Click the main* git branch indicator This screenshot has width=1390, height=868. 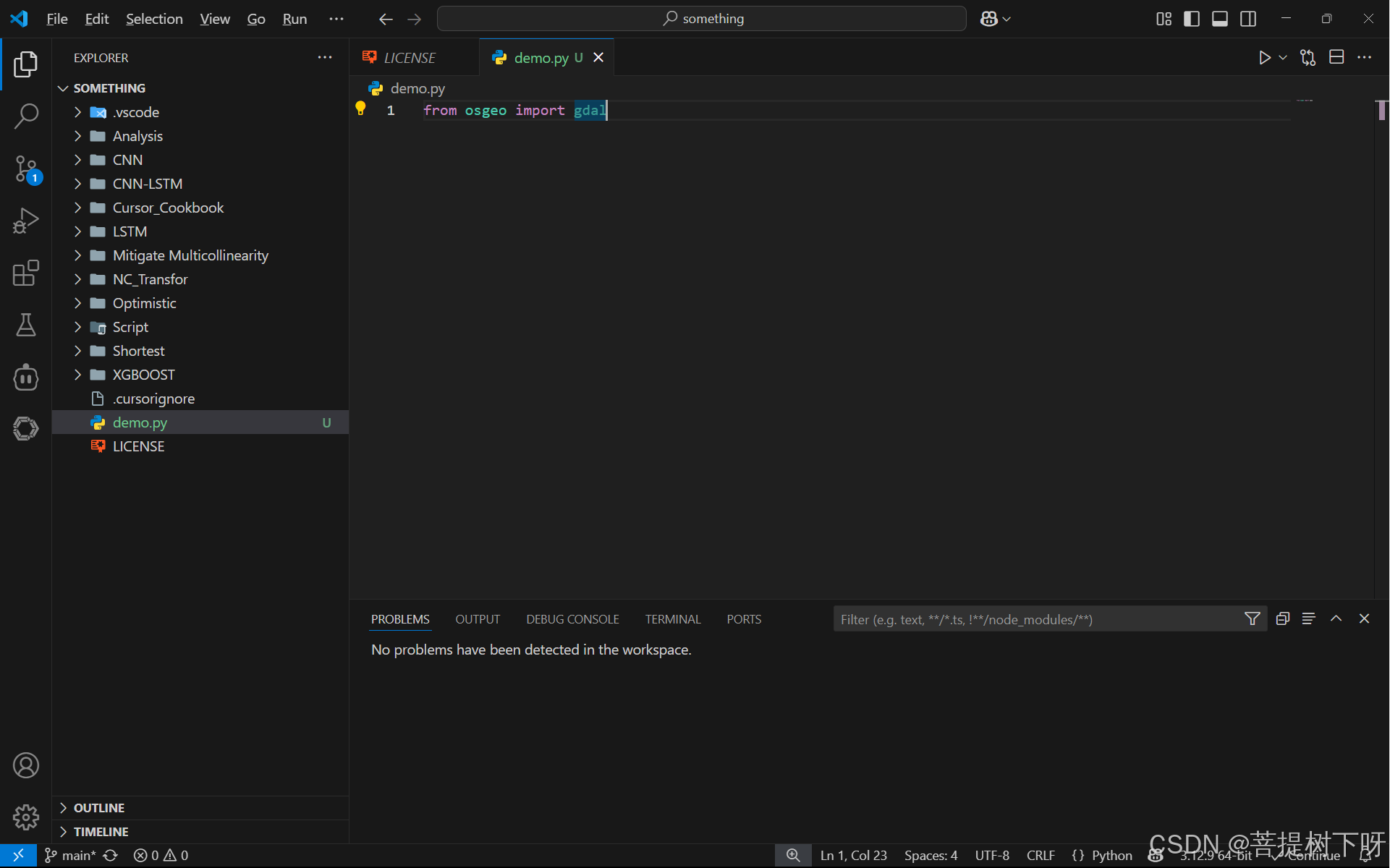(71, 855)
